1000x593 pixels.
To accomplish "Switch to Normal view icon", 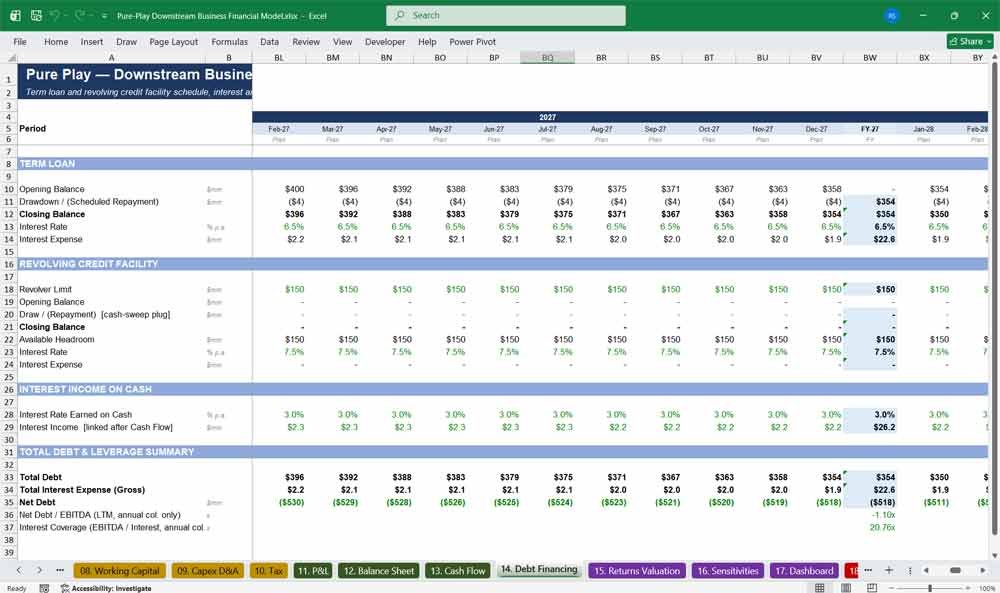I will [x=820, y=587].
